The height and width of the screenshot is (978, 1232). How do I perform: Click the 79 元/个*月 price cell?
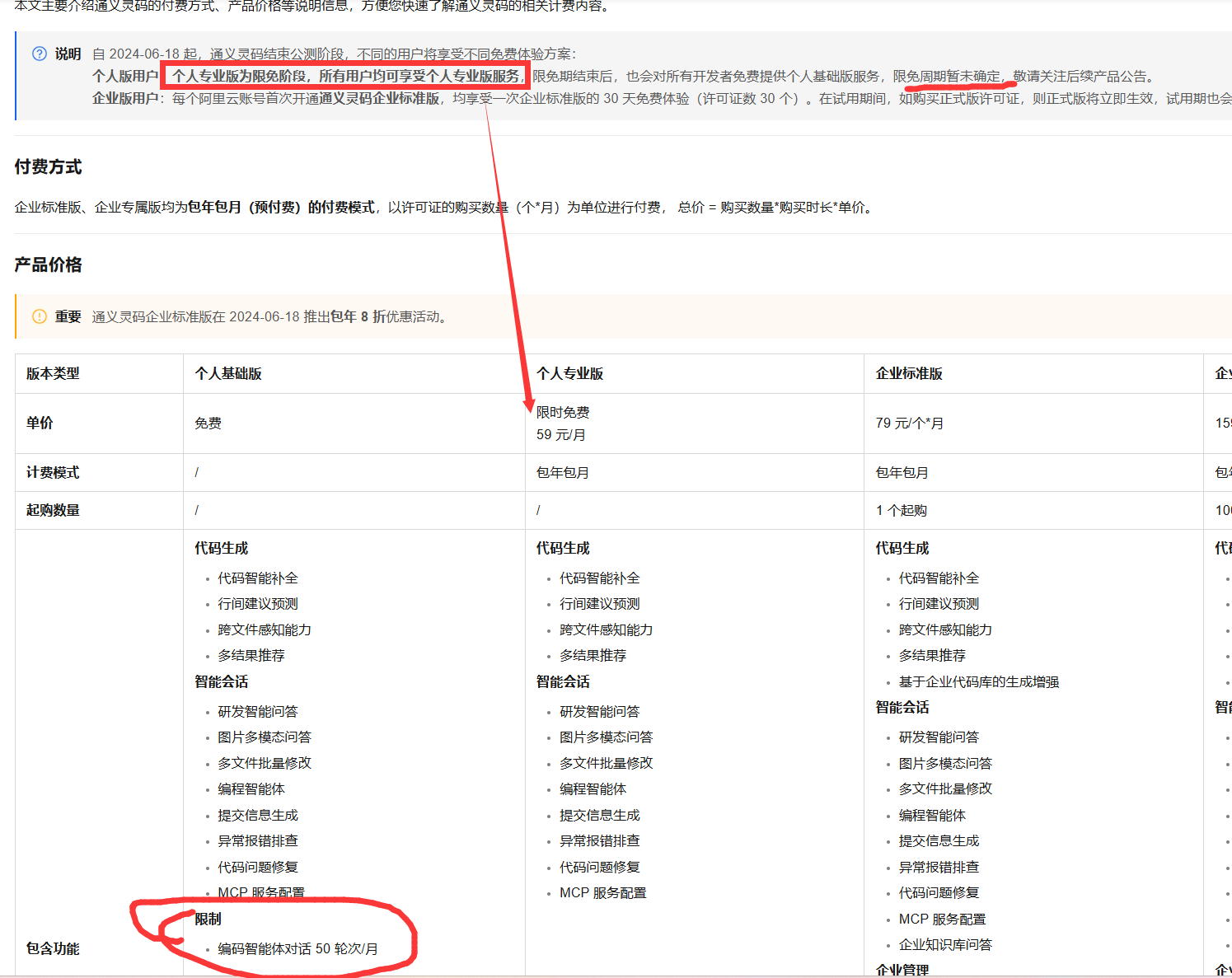pyautogui.click(x=910, y=423)
